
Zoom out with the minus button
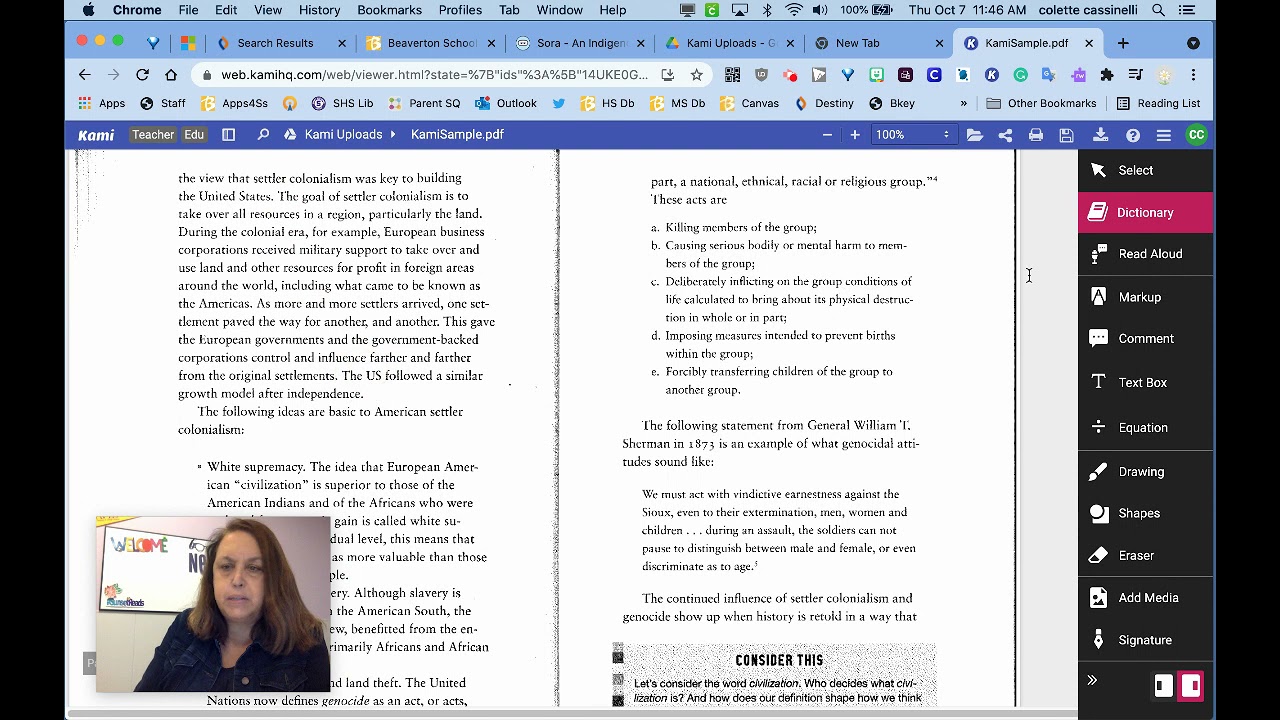point(827,134)
